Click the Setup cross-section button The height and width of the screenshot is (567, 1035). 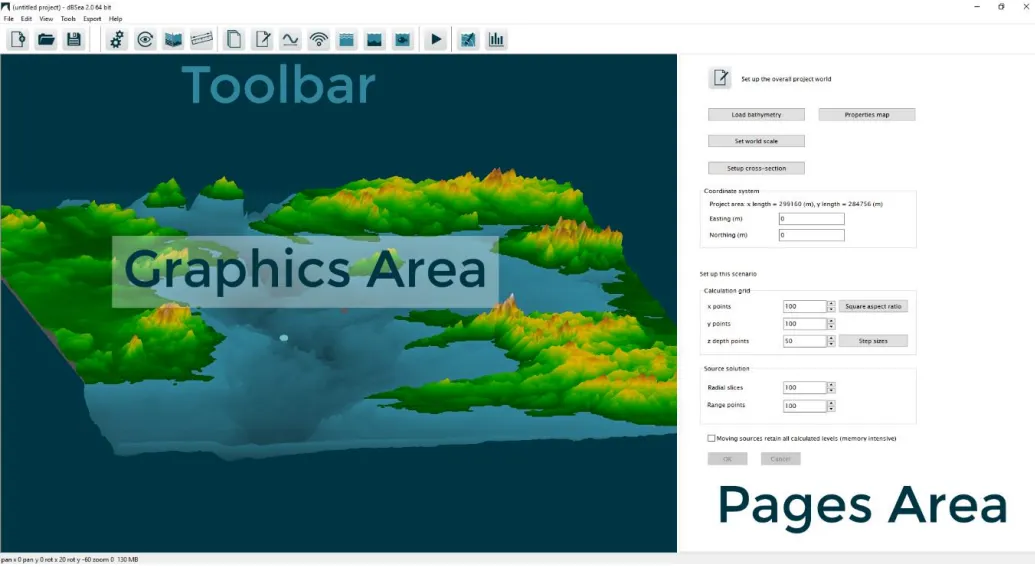coord(756,168)
